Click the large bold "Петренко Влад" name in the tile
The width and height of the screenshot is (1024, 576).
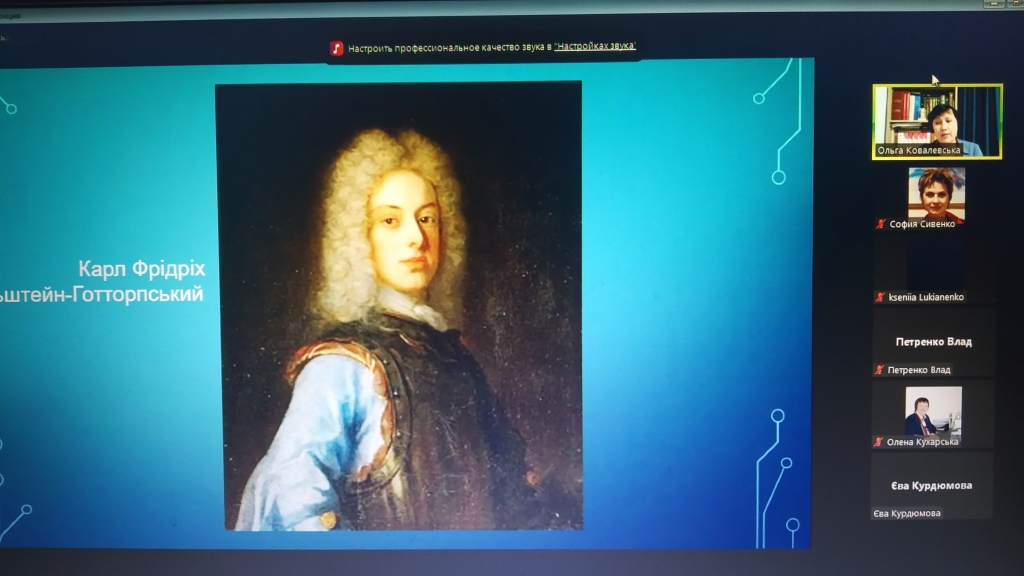pyautogui.click(x=934, y=342)
